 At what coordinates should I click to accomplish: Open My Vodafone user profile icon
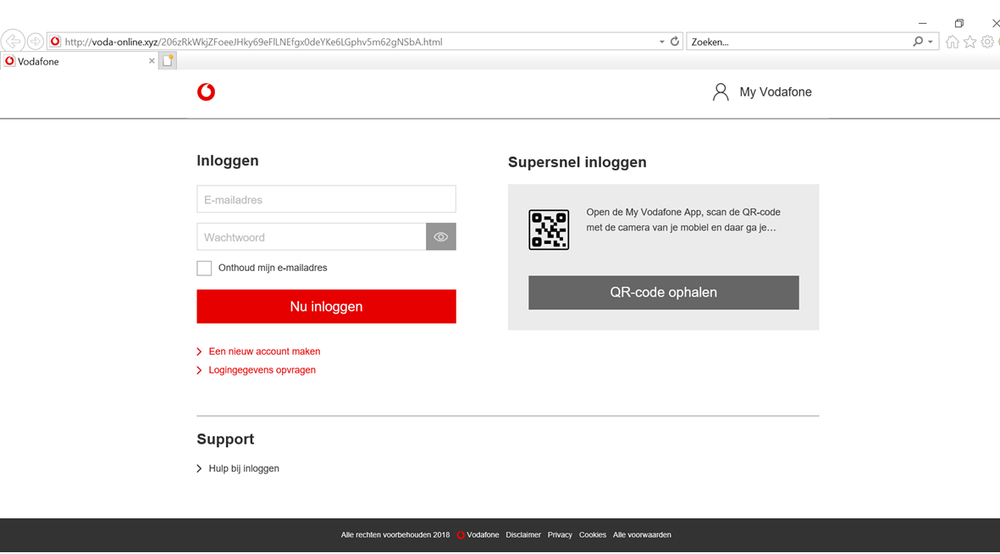tap(721, 92)
